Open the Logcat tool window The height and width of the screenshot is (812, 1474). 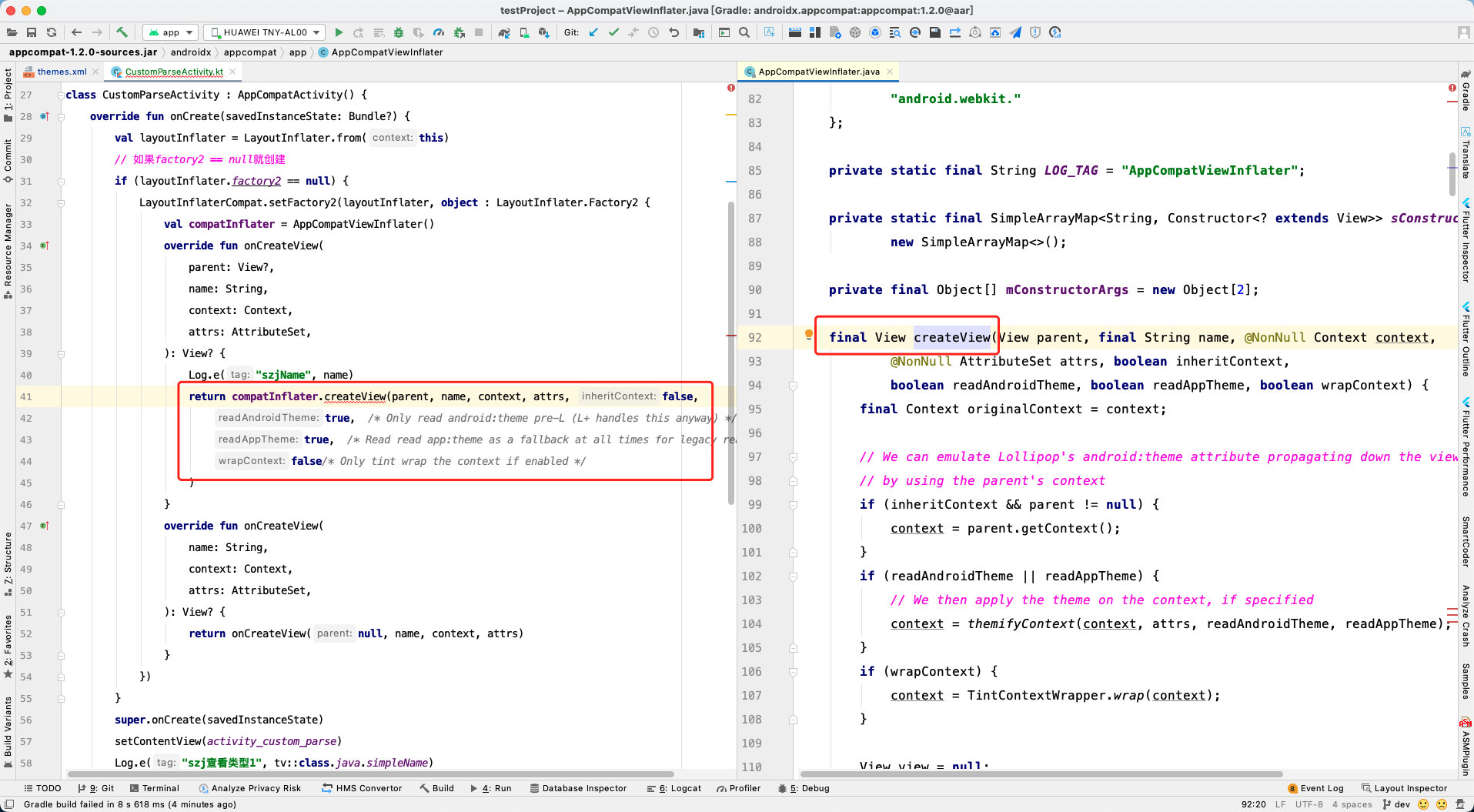point(674,788)
